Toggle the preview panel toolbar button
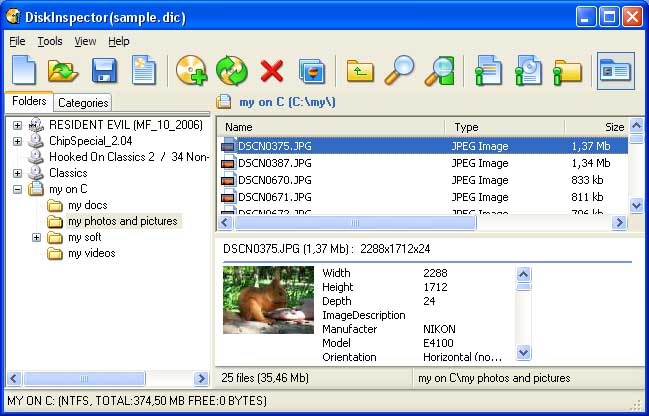Image resolution: width=649 pixels, height=416 pixels. pyautogui.click(x=615, y=71)
